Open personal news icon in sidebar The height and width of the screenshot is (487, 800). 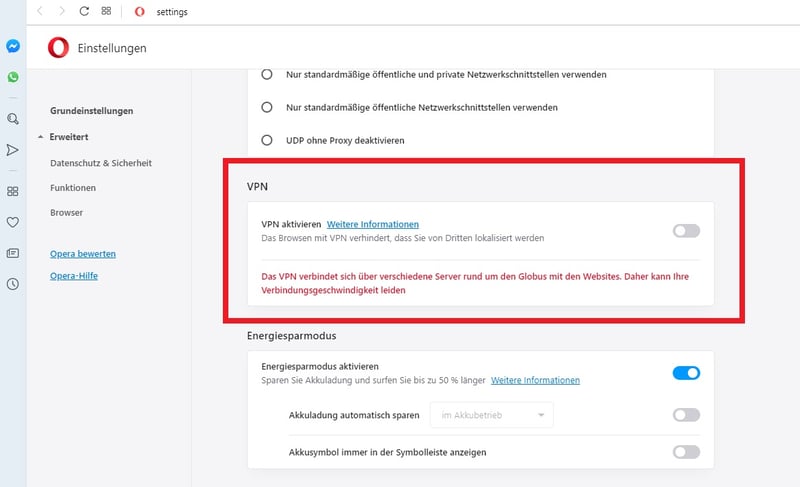(x=13, y=253)
